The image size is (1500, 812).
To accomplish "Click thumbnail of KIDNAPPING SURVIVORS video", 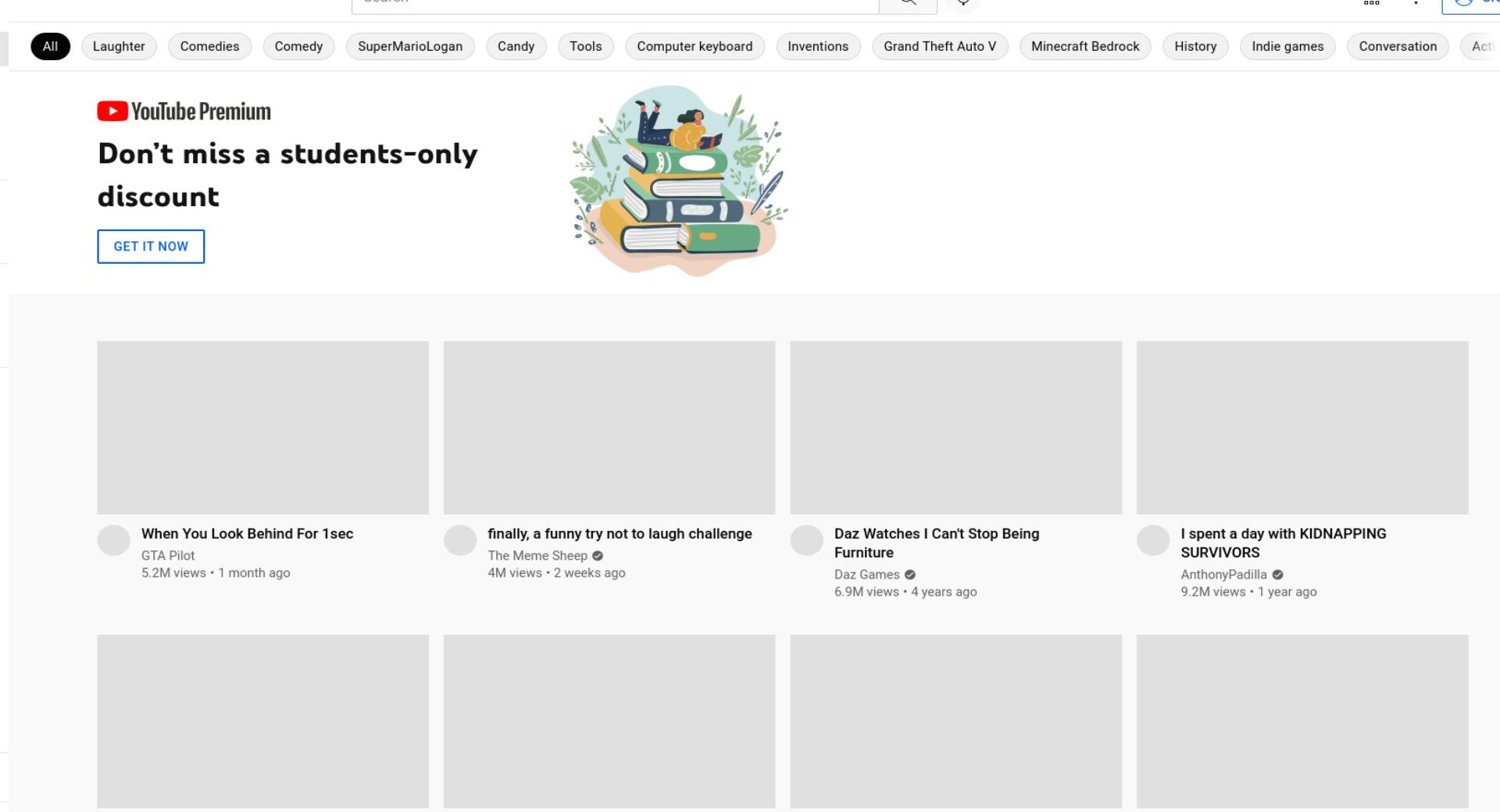I will point(1302,428).
